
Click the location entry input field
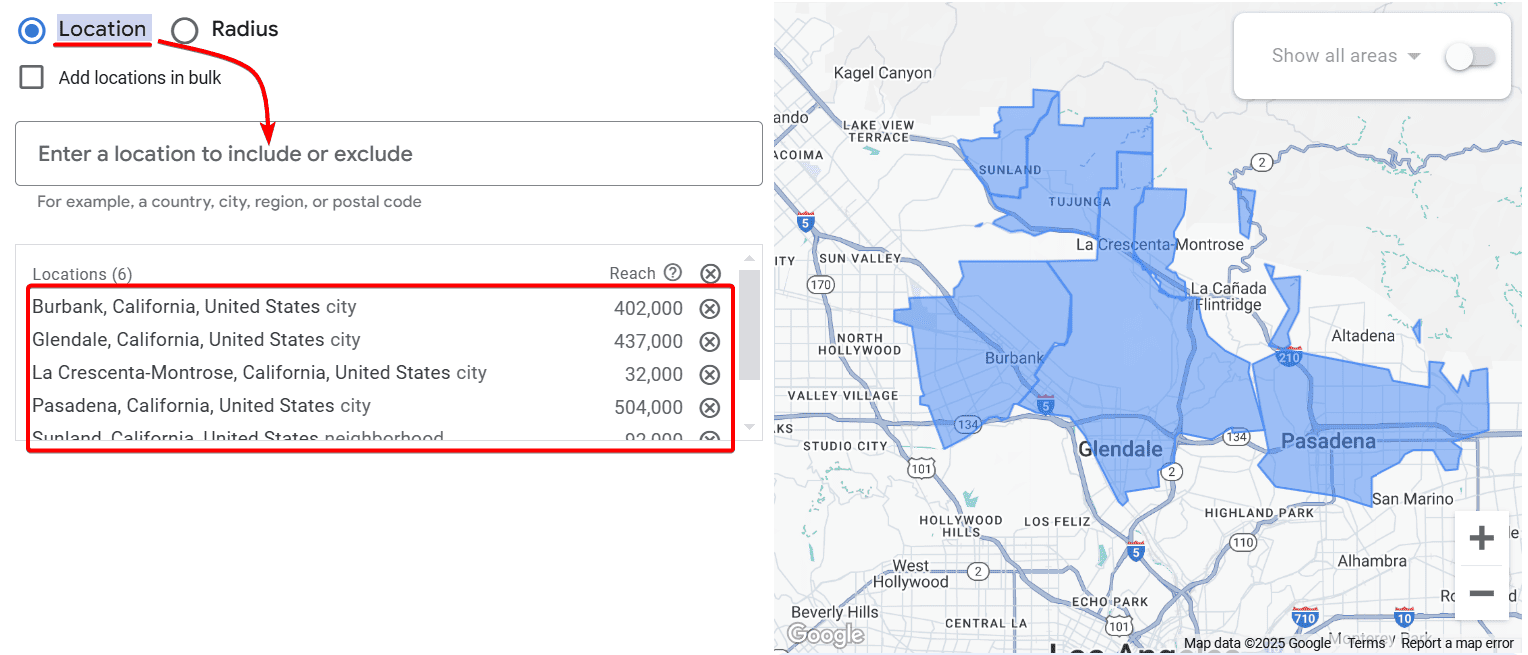pos(388,152)
